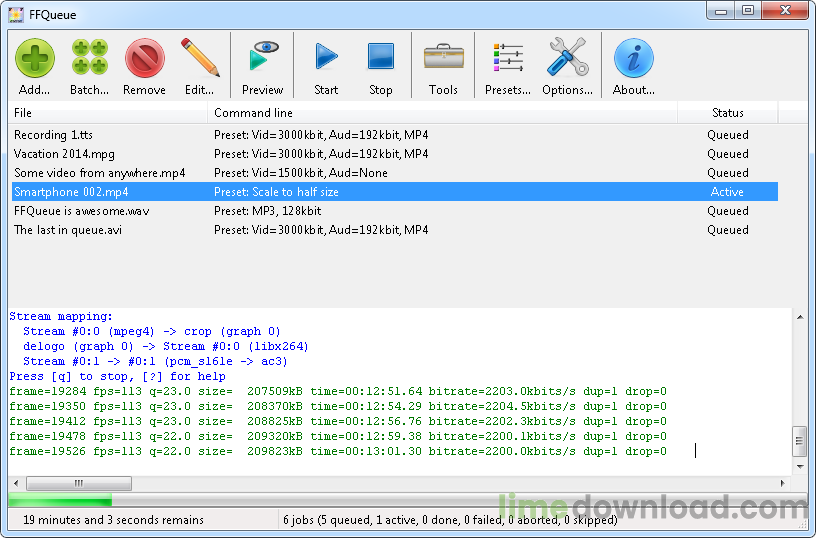
Task: Click the console's horizontal scrollbar thumb
Action: pos(65,483)
